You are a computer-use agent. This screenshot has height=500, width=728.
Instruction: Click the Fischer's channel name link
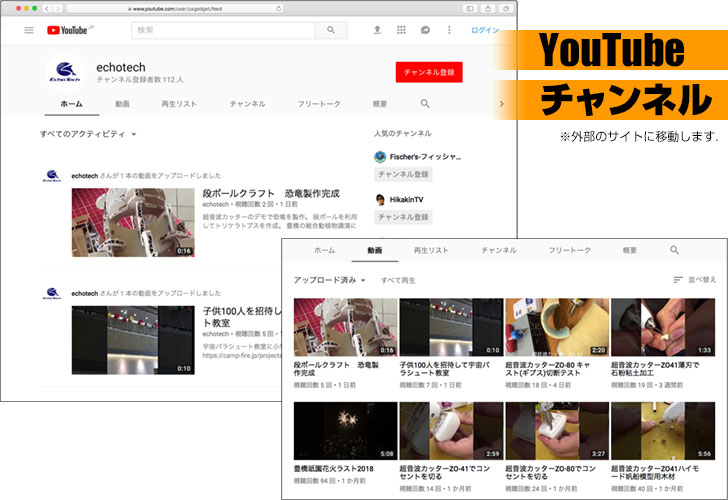(x=425, y=157)
